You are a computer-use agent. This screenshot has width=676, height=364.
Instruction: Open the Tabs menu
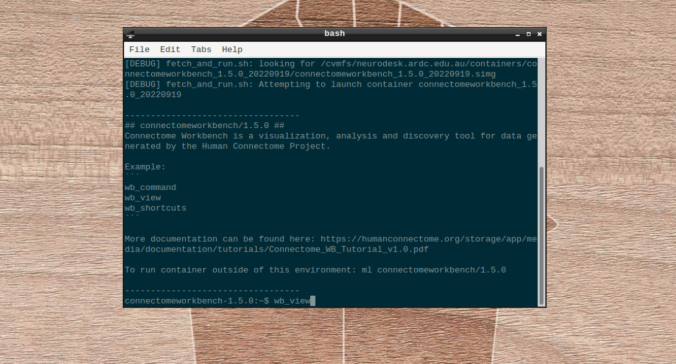click(201, 50)
